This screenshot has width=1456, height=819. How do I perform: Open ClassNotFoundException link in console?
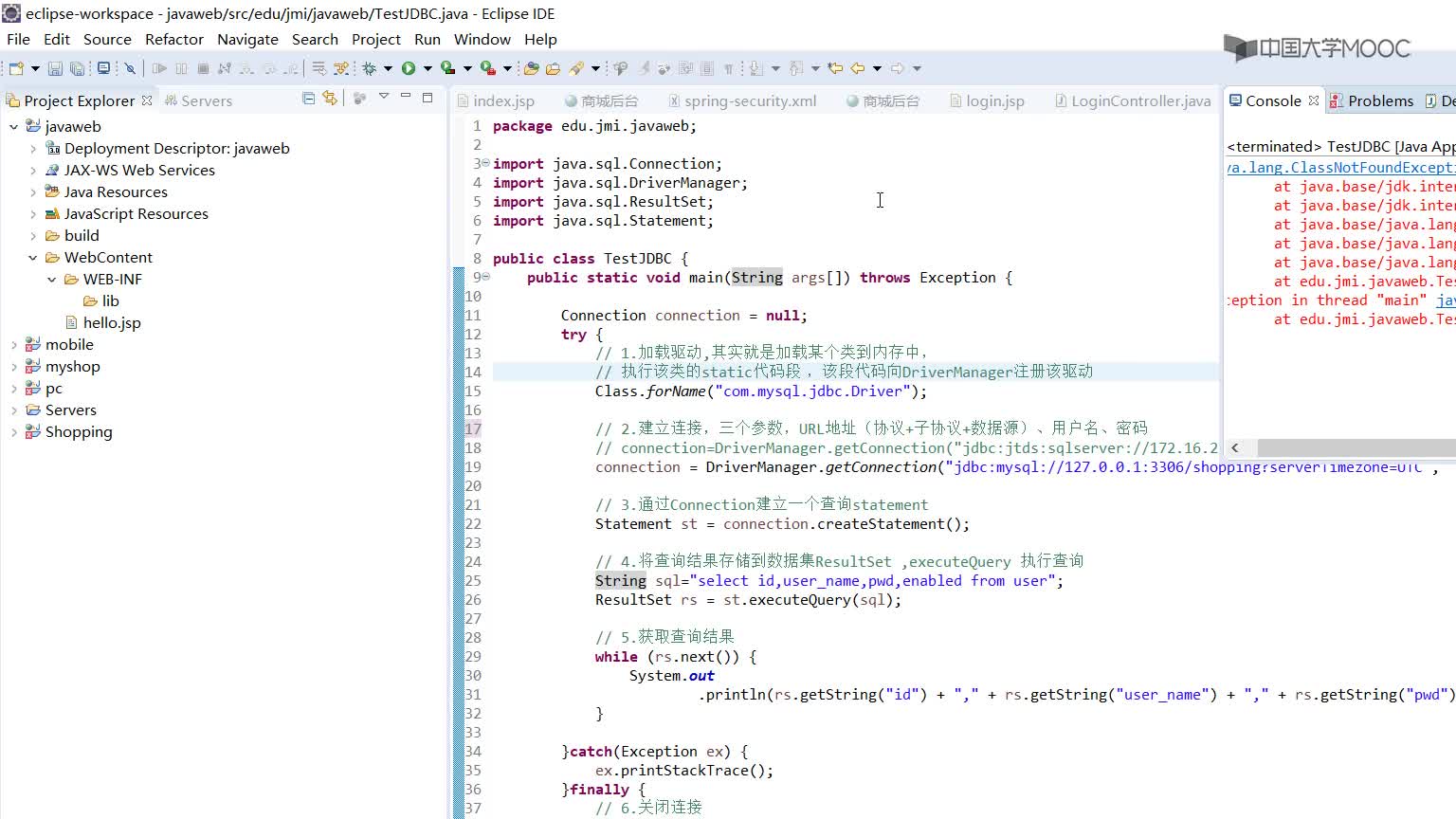coord(1341,167)
